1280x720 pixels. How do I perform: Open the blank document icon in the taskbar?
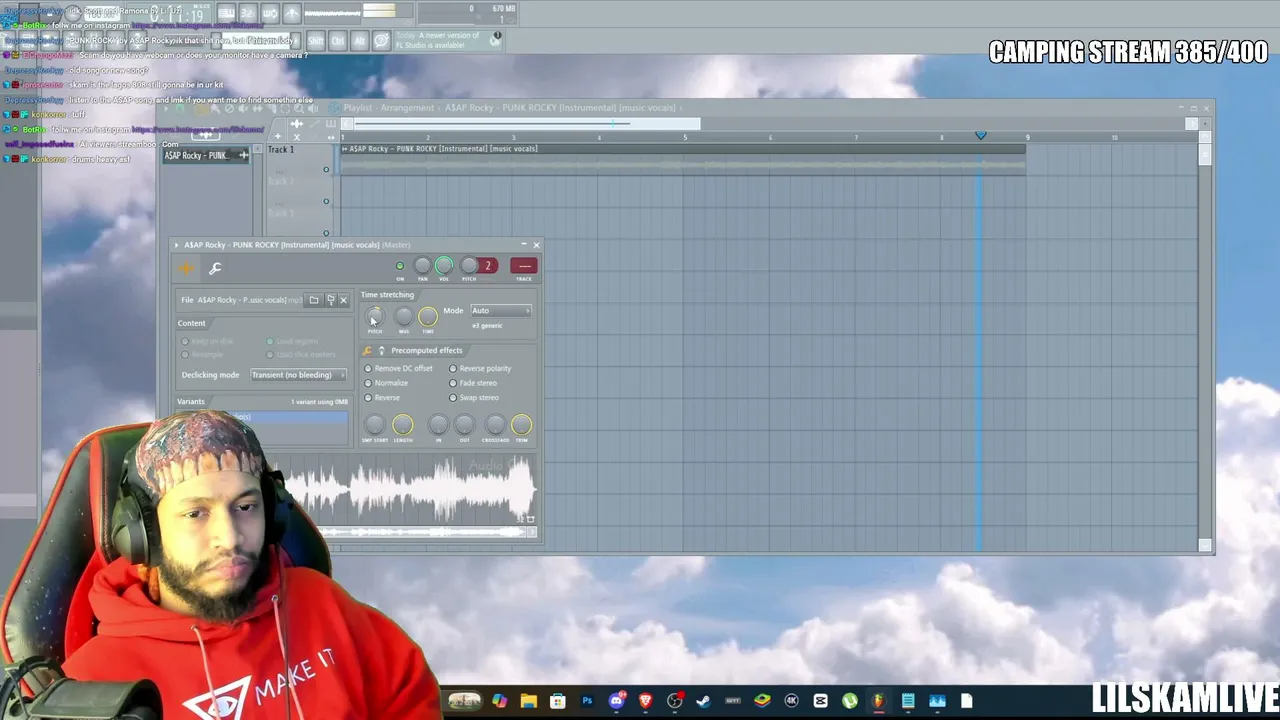tap(967, 701)
